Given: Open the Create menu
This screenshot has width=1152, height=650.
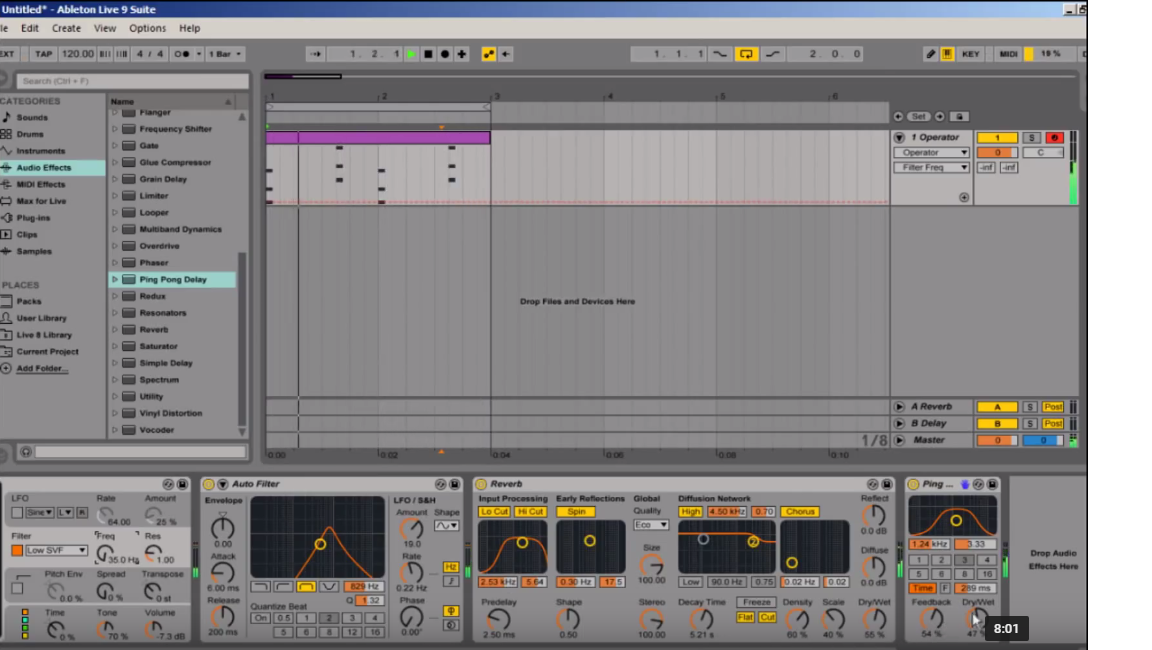Looking at the screenshot, I should (66, 28).
